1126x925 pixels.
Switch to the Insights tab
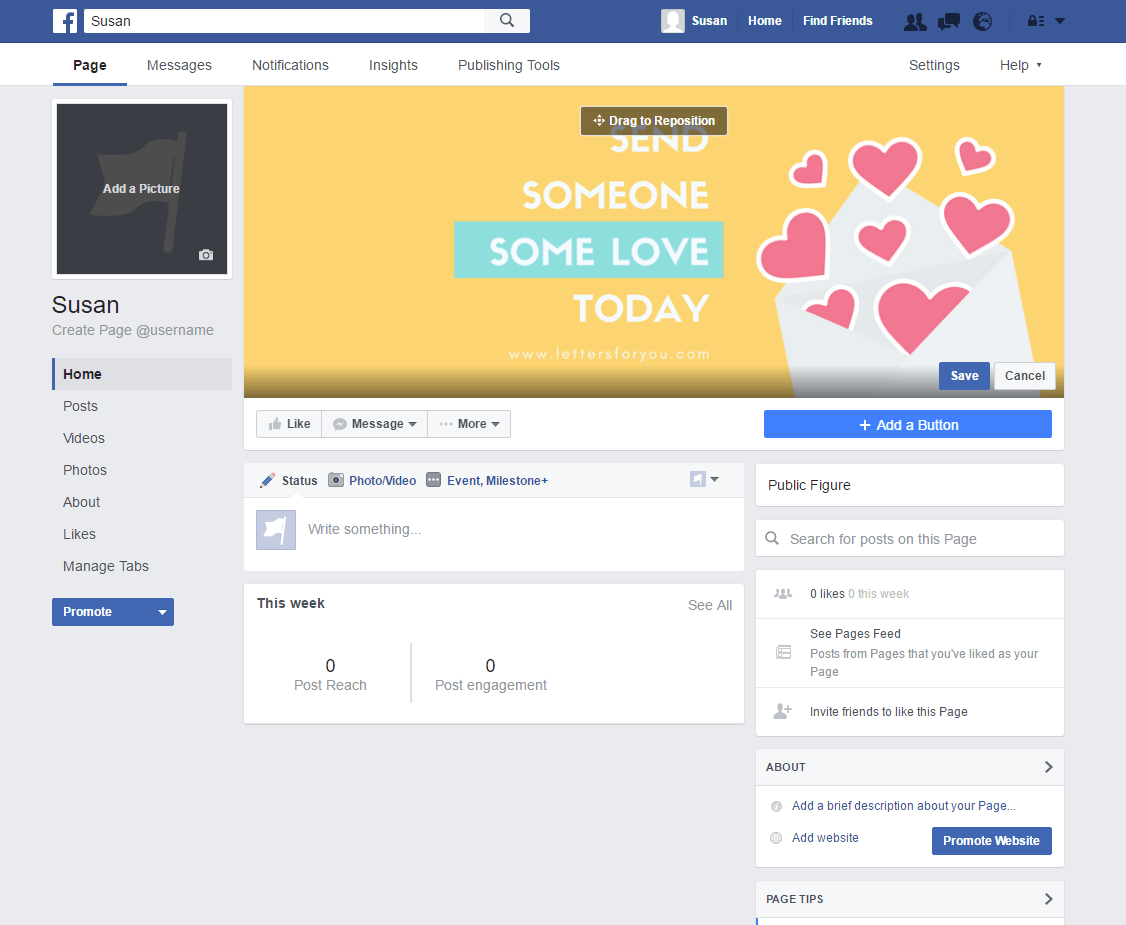(x=393, y=65)
